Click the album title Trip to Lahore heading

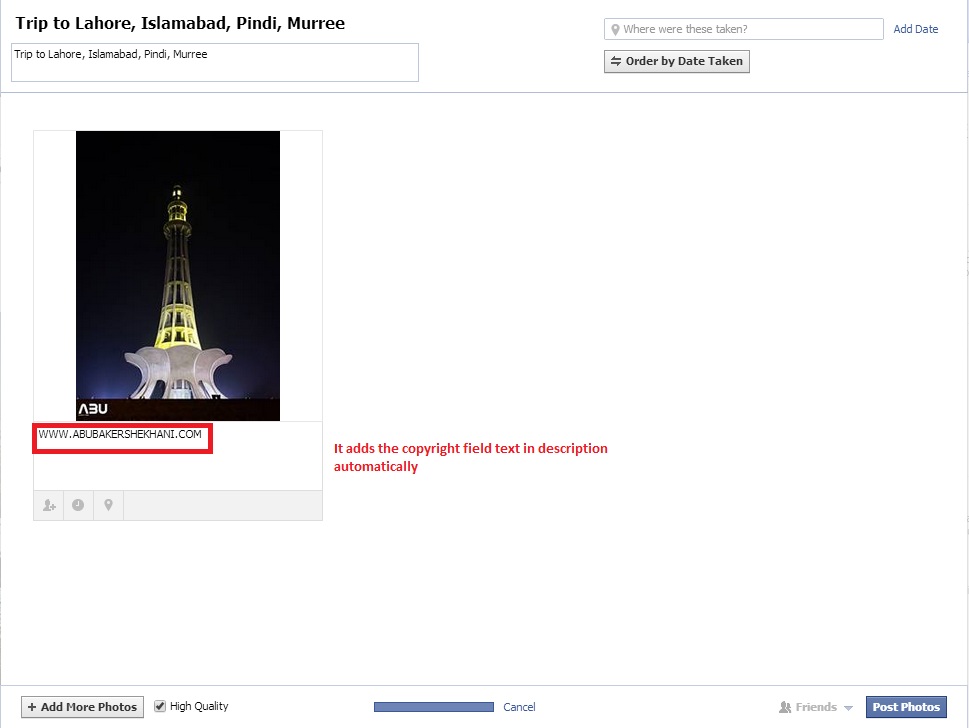point(180,23)
